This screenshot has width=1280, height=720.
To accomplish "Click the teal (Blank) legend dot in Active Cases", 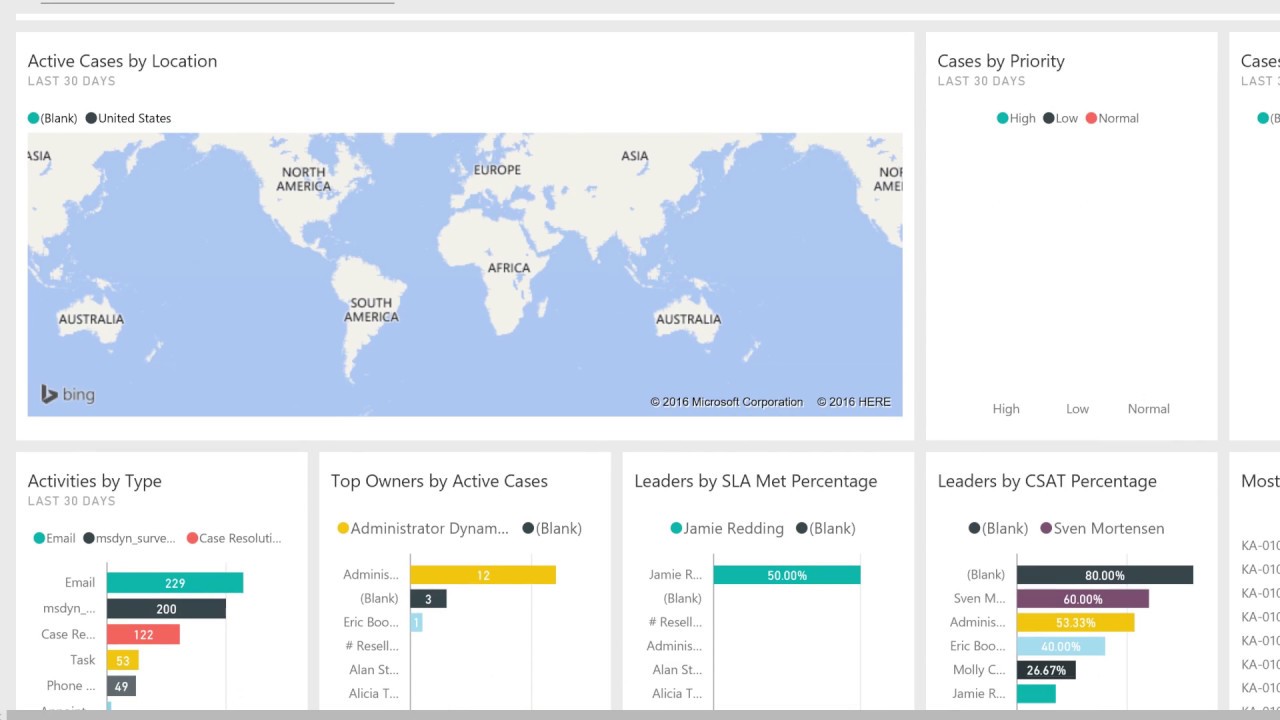I will point(34,118).
